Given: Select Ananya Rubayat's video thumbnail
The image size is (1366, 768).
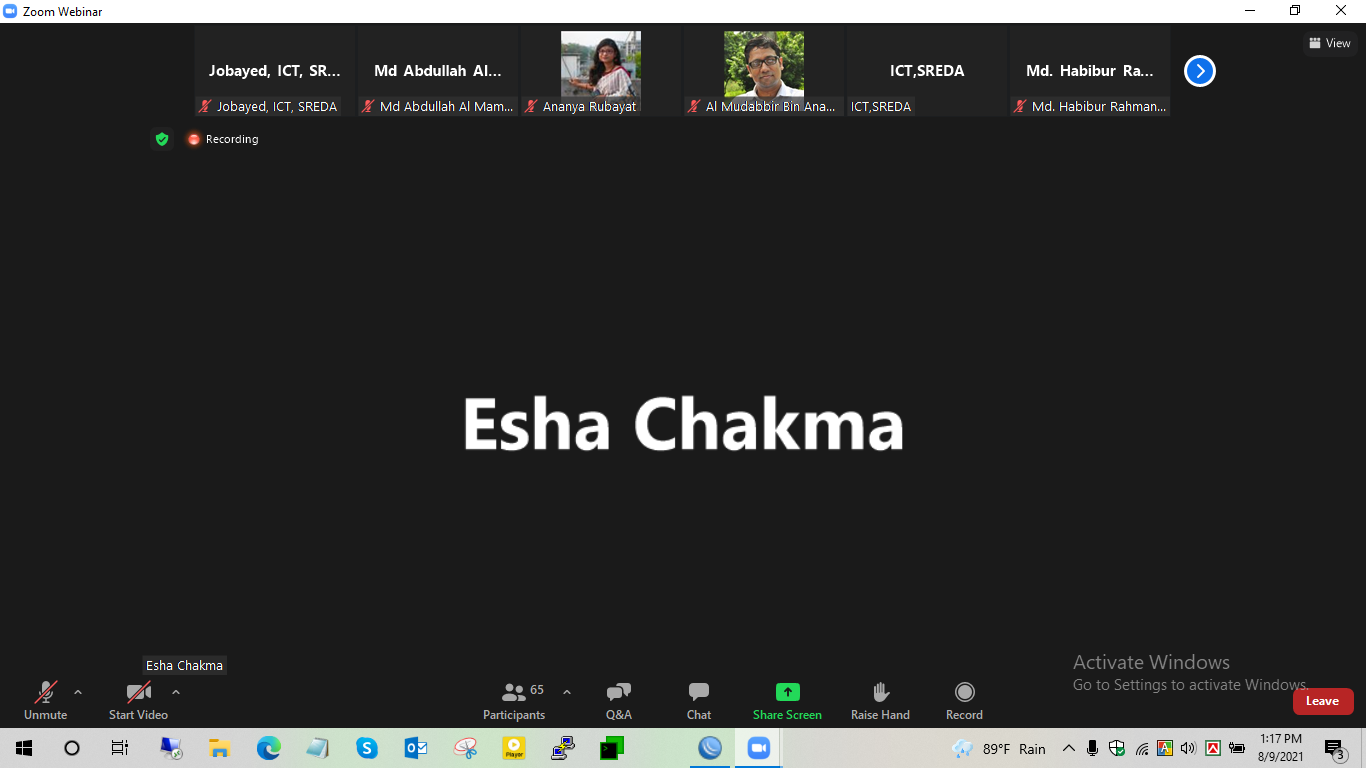Looking at the screenshot, I should (x=600, y=71).
